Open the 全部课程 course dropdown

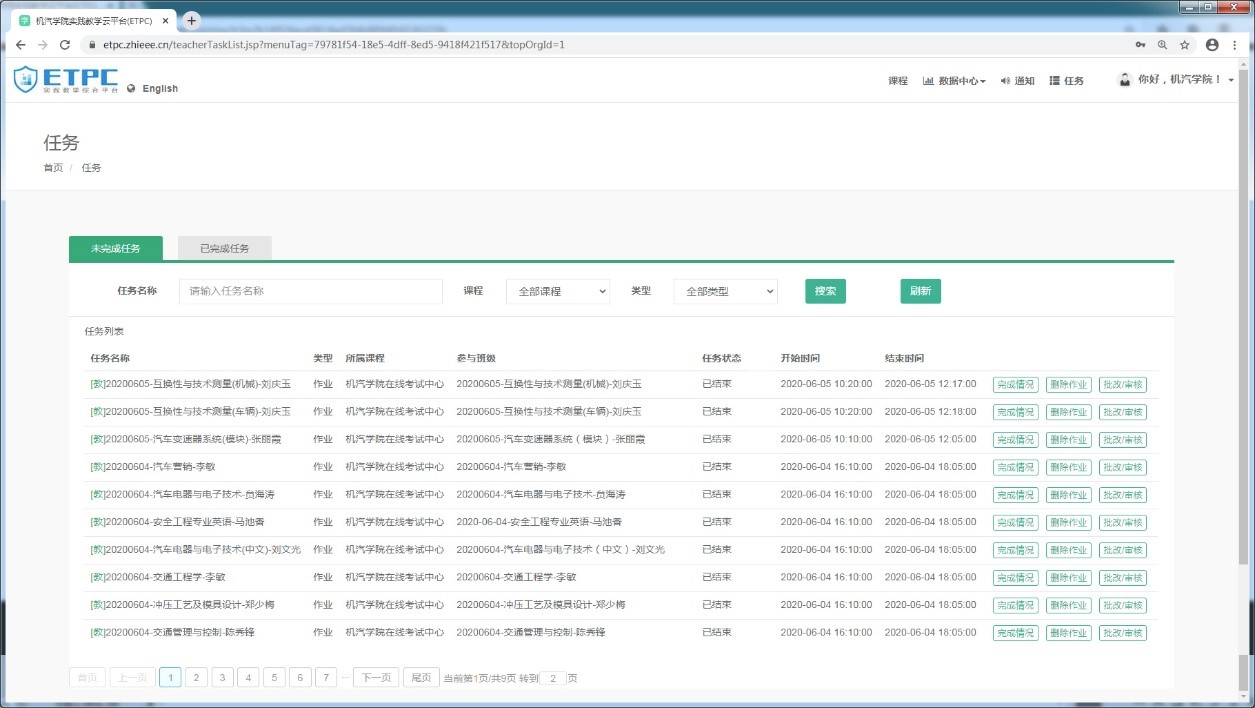[x=556, y=291]
